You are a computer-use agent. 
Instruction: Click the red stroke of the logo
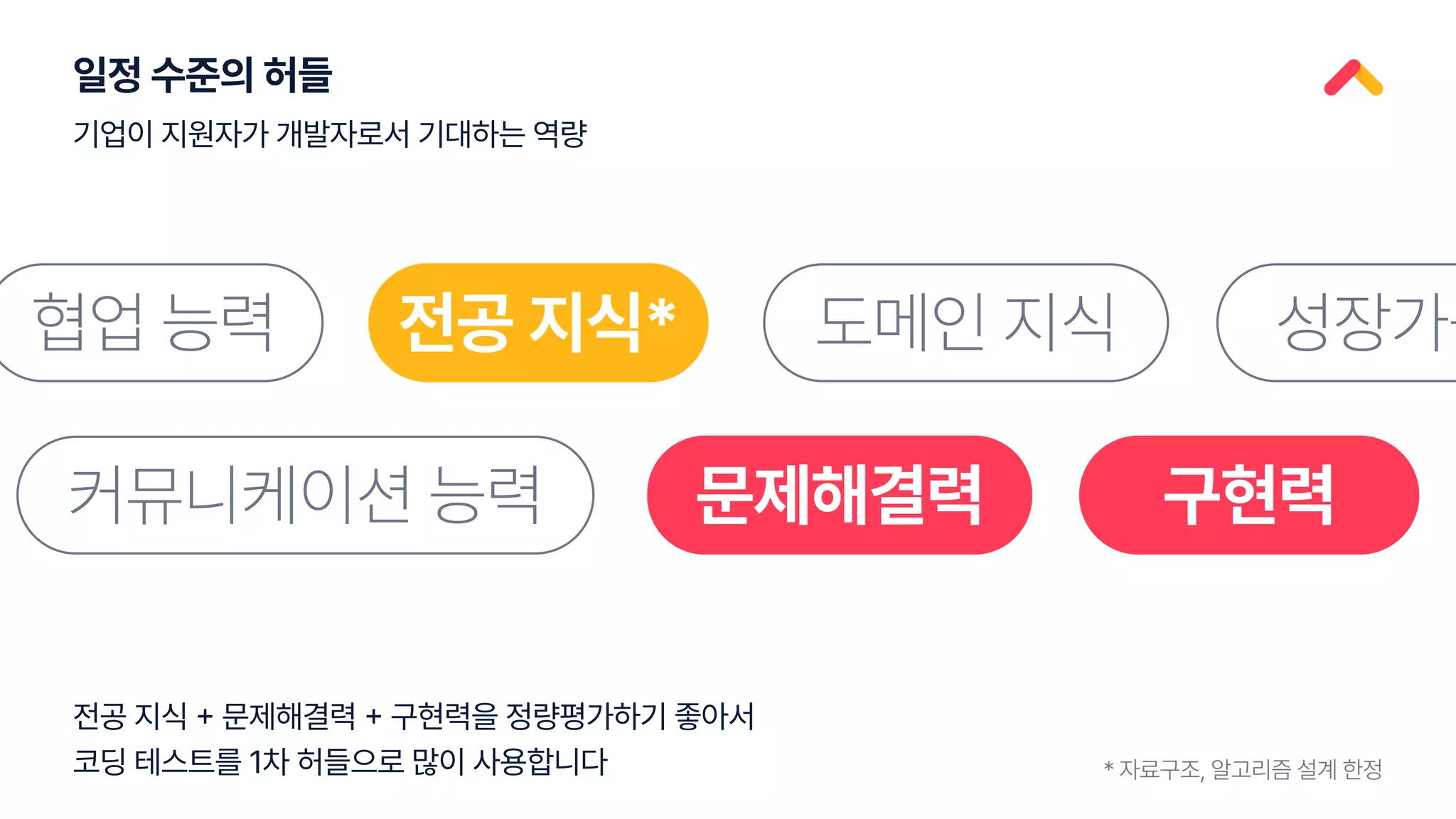1341,77
